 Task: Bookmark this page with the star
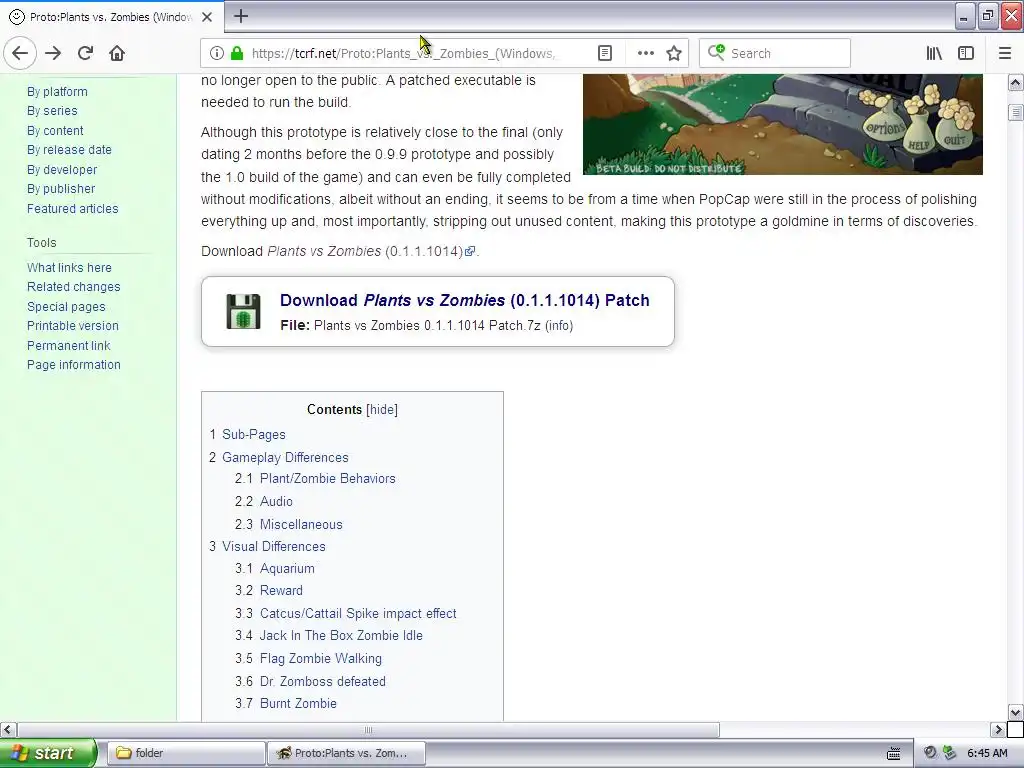coord(674,54)
